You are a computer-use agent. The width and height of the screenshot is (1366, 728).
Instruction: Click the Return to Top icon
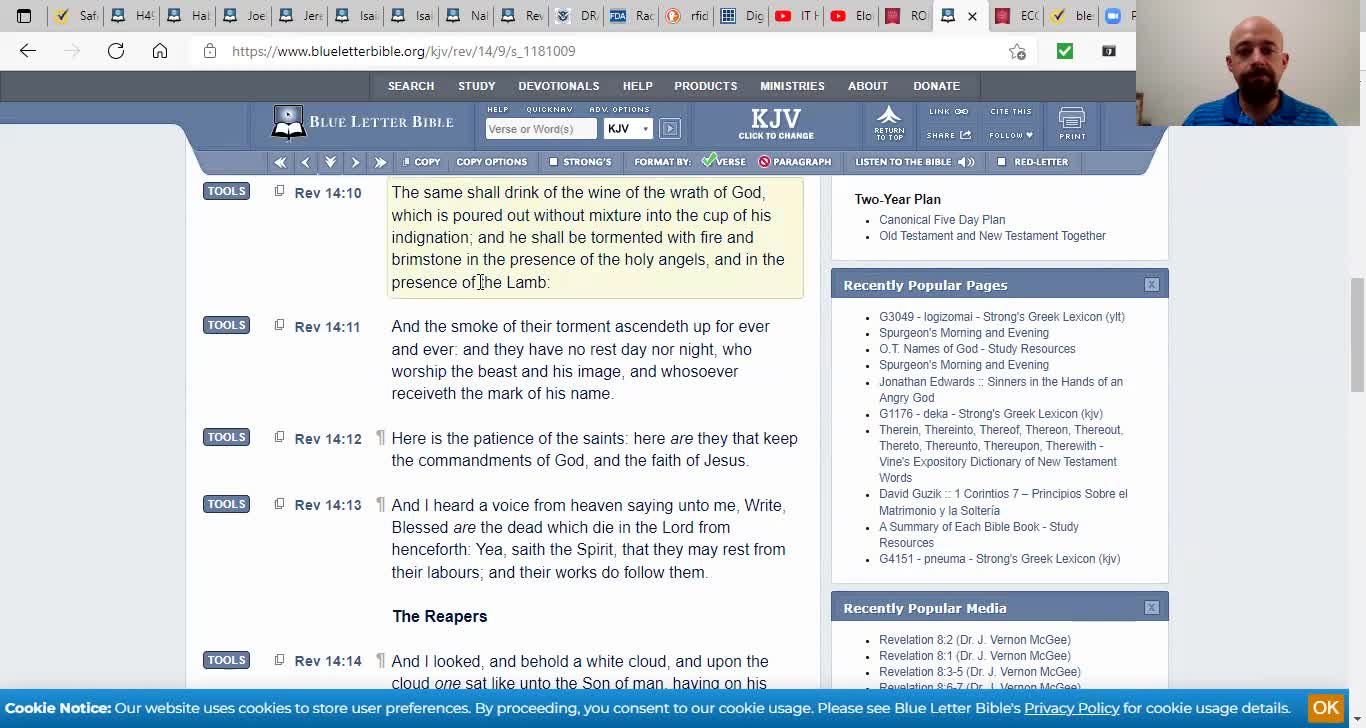coord(889,123)
